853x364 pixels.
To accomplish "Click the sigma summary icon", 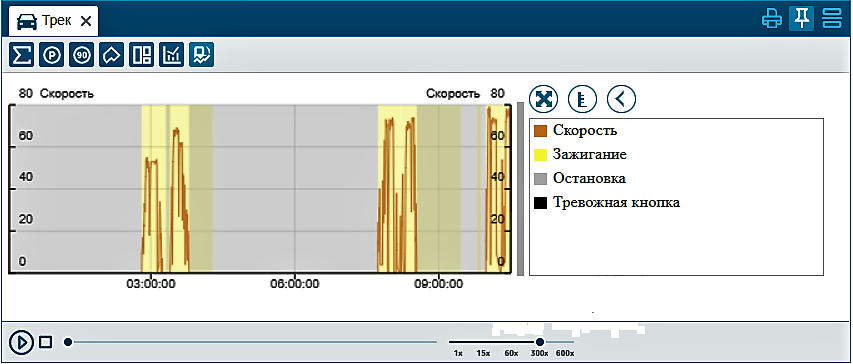I will (x=21, y=55).
